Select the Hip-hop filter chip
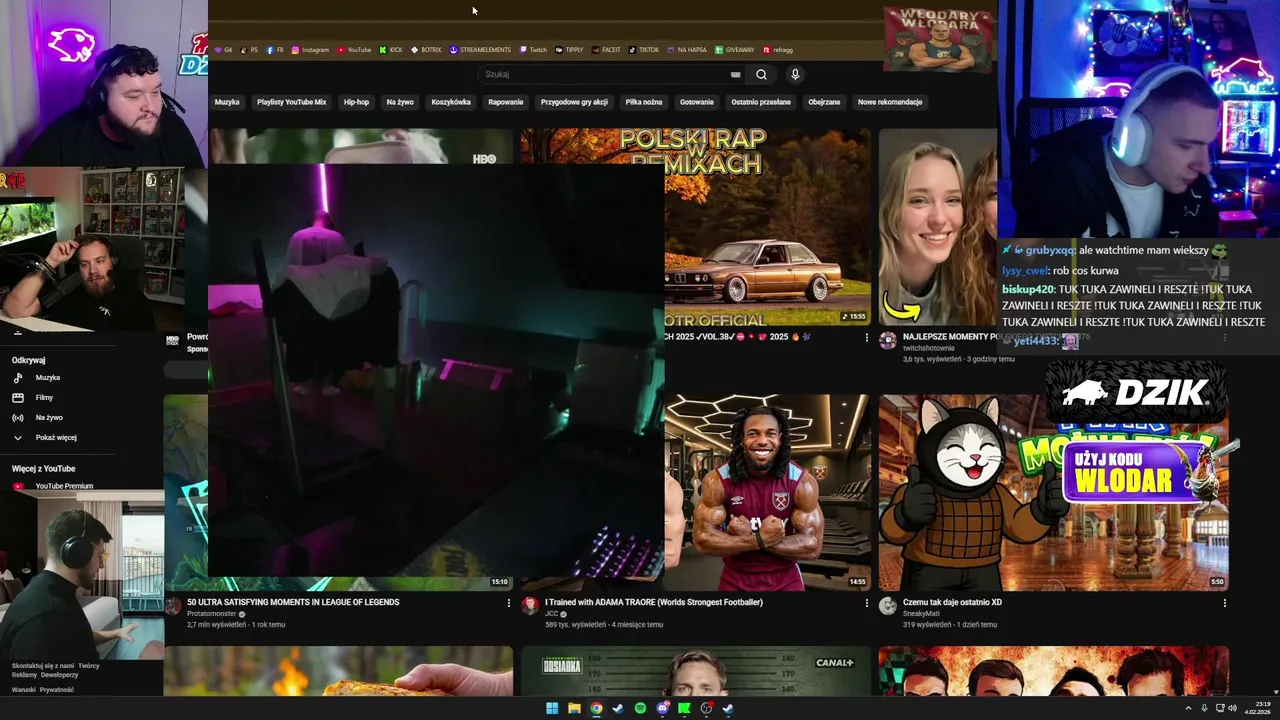 coord(356,102)
